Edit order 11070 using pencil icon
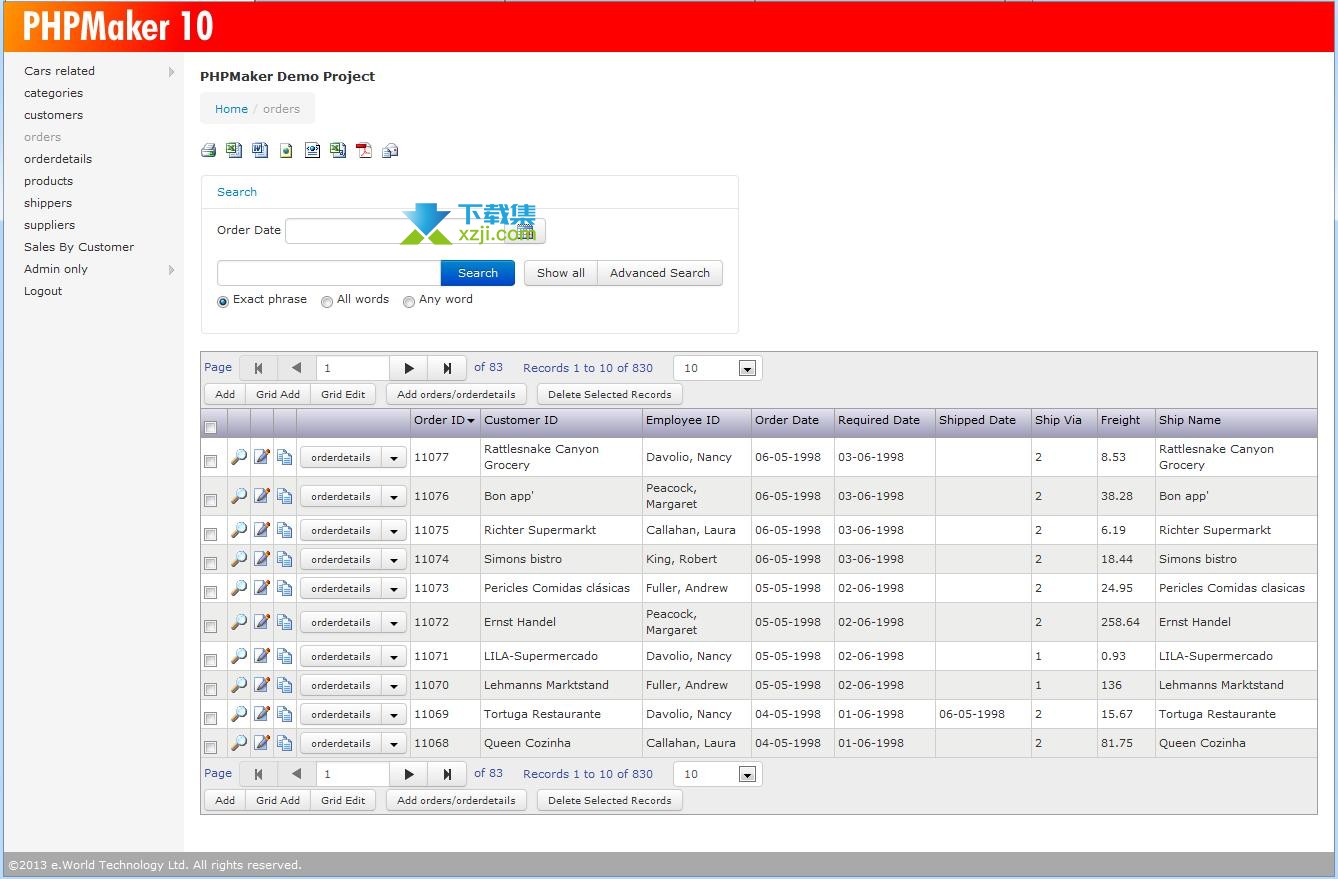Screen dimensions: 1338x879 [262, 685]
